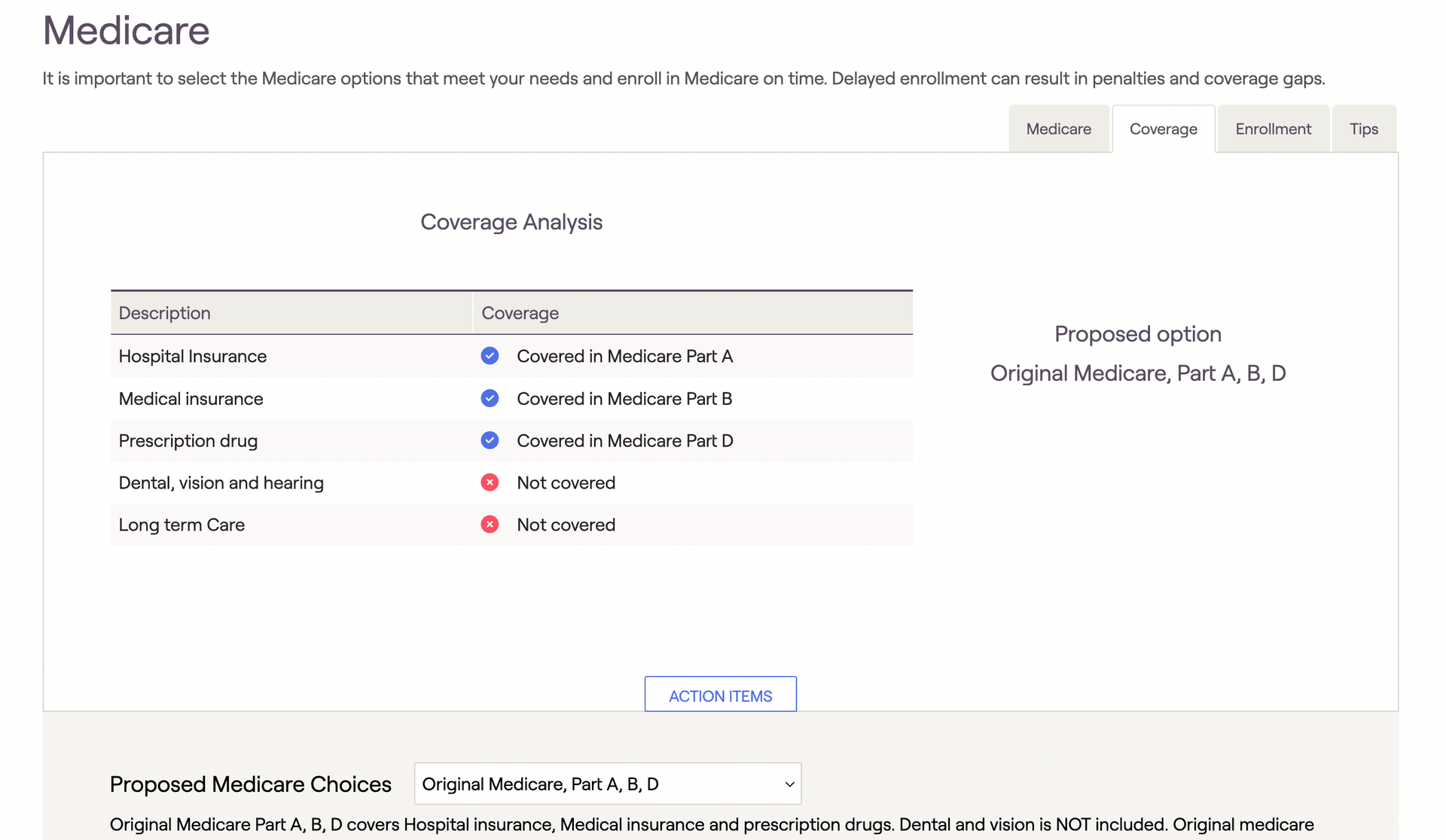Click the red X icon for Long term Care

point(490,525)
